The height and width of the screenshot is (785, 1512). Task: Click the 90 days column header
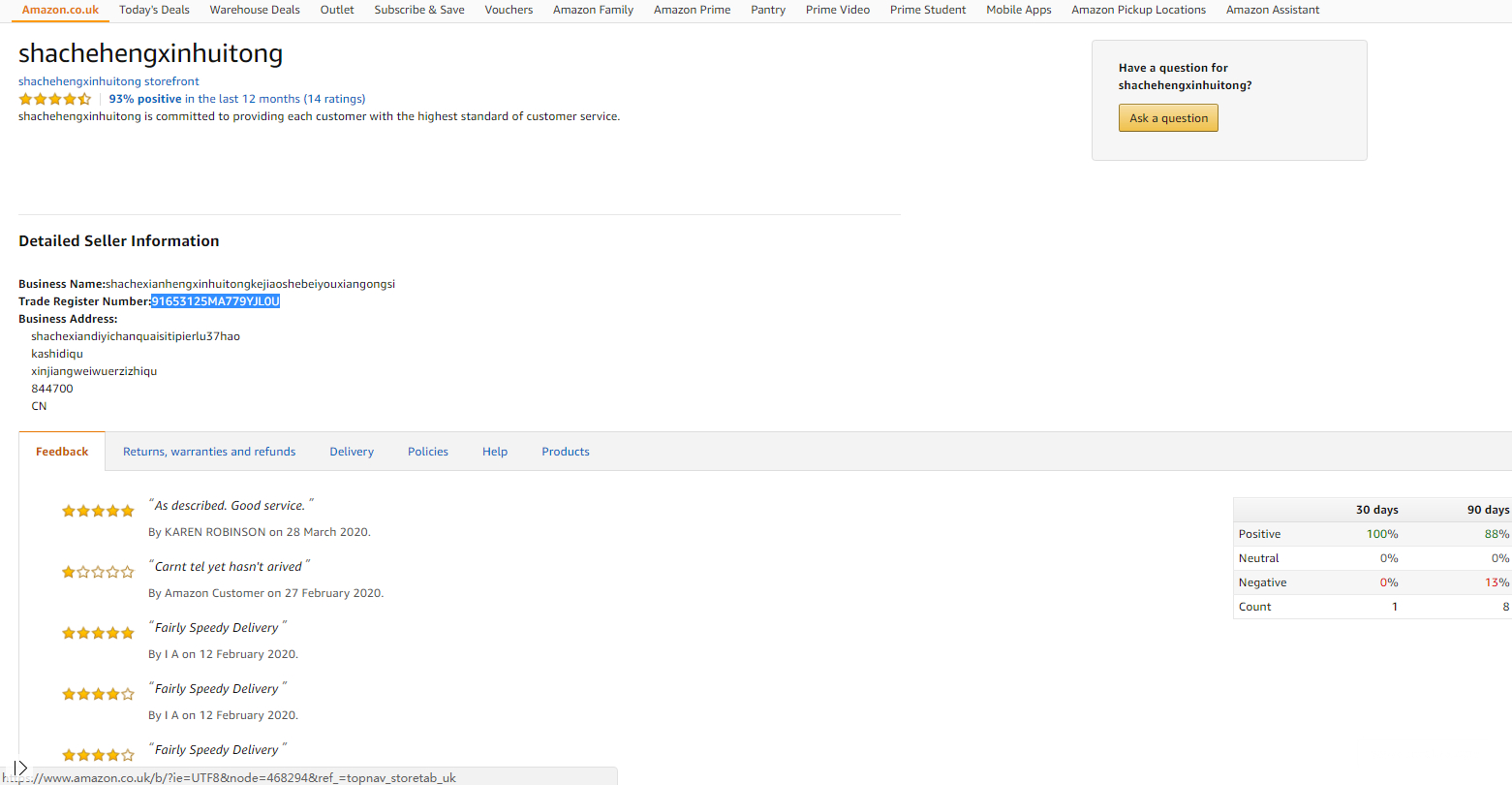(x=1489, y=510)
